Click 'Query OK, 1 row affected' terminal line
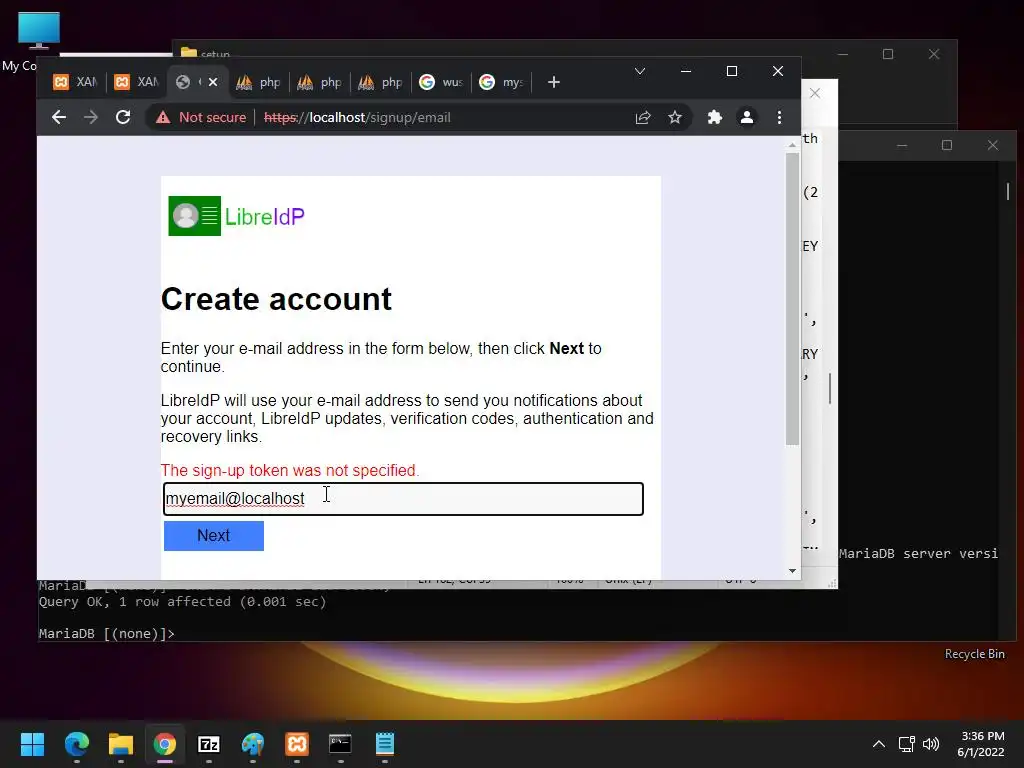1024x768 pixels. [182, 601]
